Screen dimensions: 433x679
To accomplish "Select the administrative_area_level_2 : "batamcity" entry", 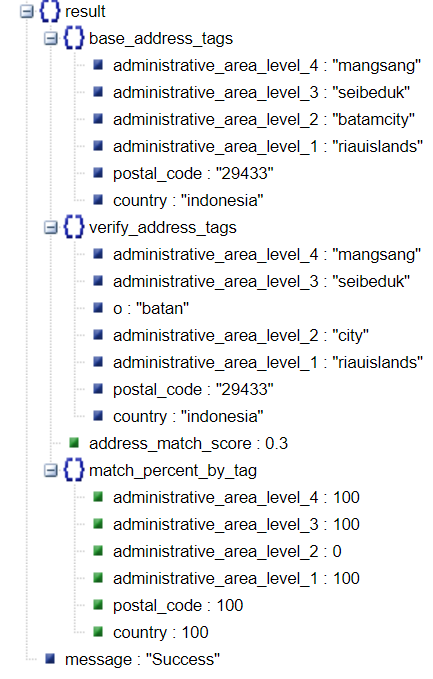I will tap(264, 120).
